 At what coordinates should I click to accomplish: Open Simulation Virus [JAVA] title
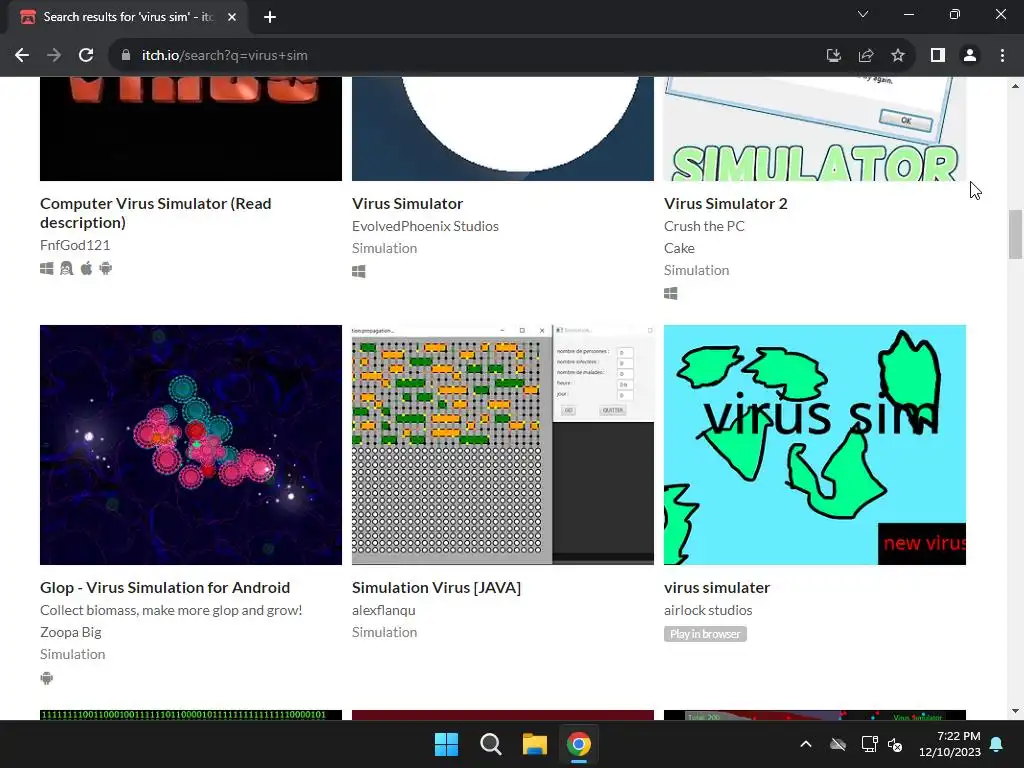(x=436, y=588)
